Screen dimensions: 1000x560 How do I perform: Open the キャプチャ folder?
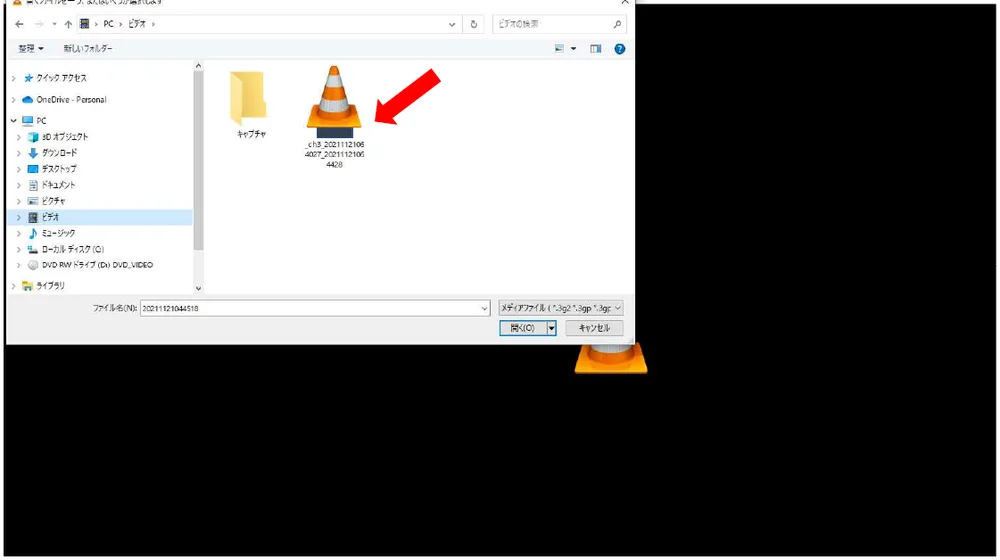pos(250,105)
